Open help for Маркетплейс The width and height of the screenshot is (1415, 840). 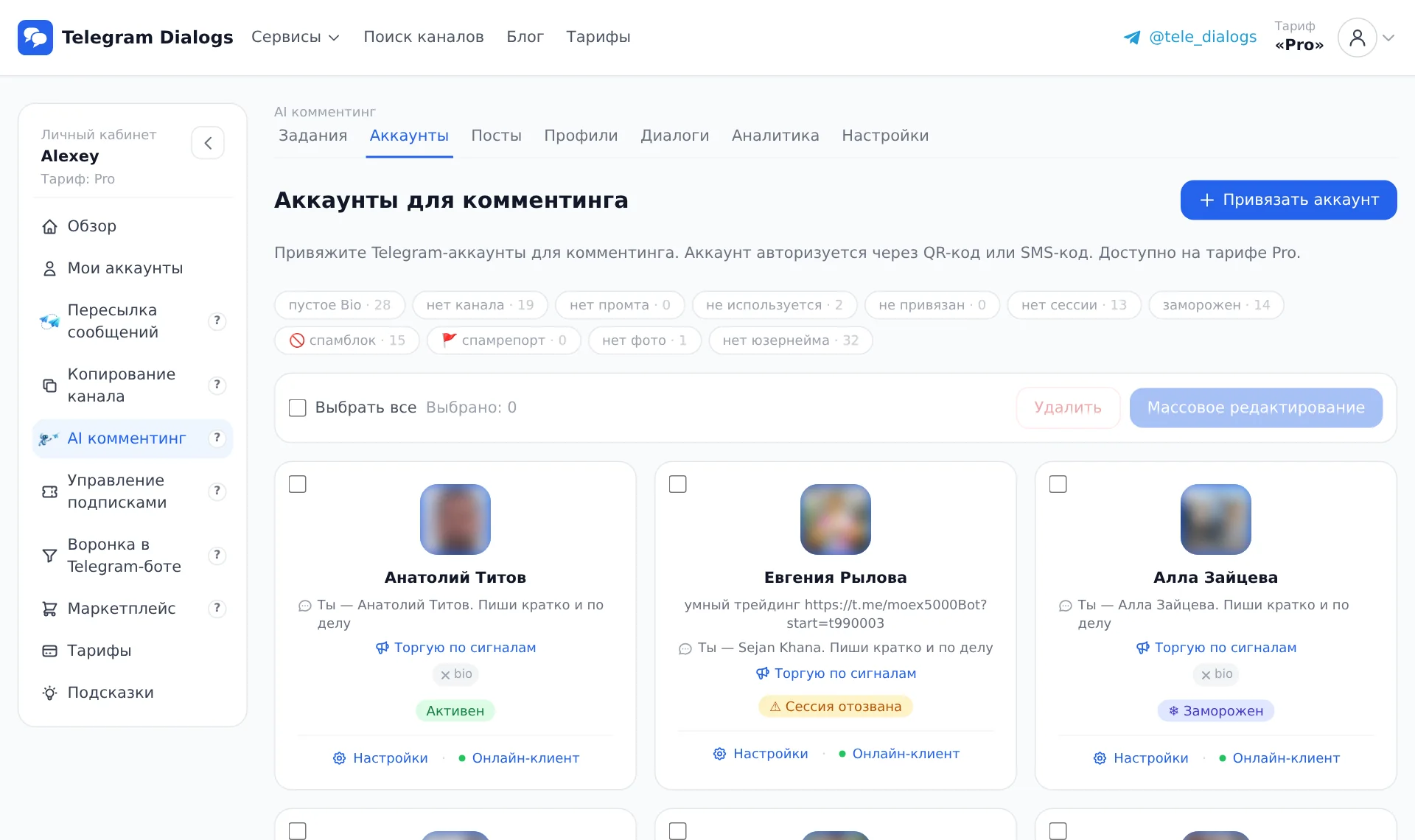click(x=217, y=608)
